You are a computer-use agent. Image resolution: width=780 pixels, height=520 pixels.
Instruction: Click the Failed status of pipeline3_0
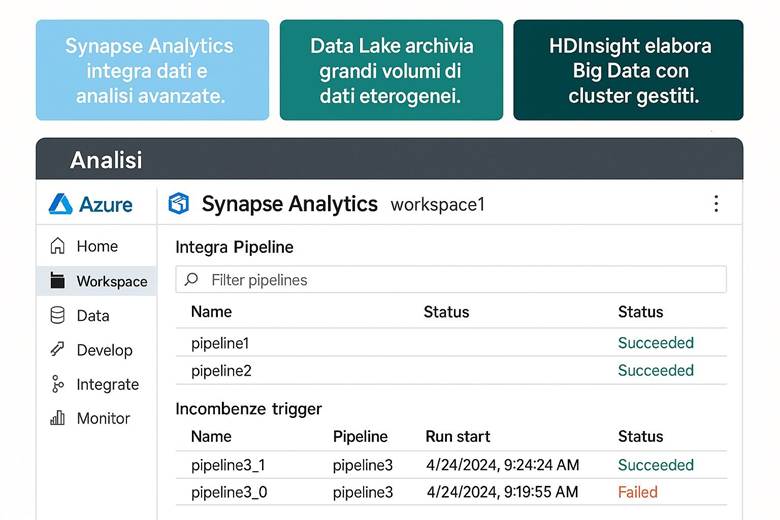click(x=637, y=492)
